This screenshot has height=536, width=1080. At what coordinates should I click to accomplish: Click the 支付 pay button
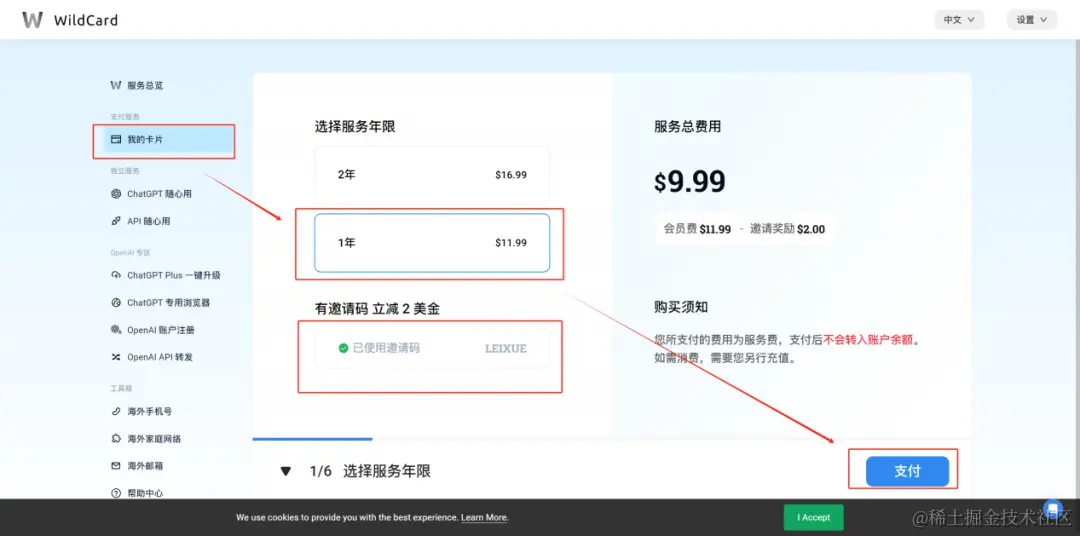pyautogui.click(x=907, y=471)
